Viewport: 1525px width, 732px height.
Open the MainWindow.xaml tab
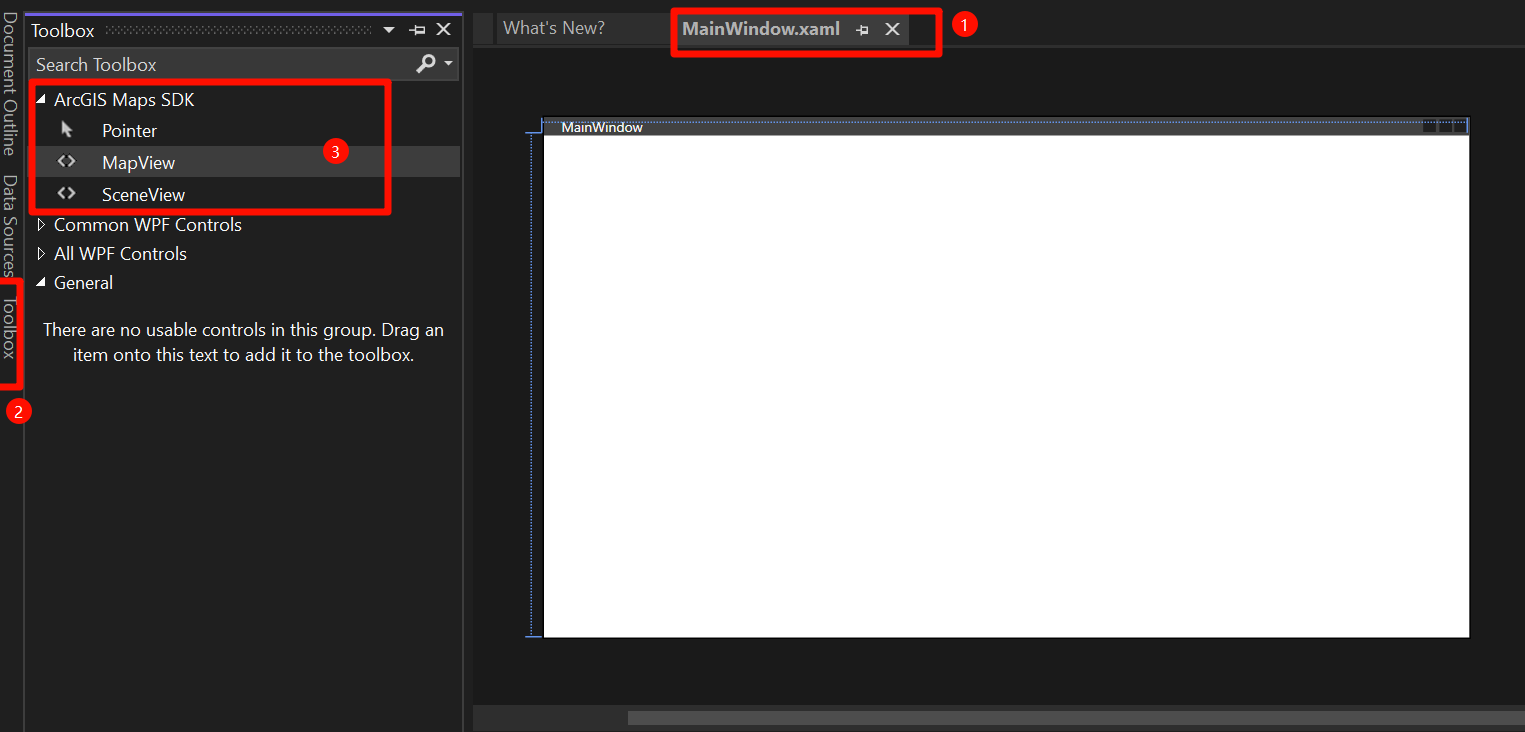(761, 29)
